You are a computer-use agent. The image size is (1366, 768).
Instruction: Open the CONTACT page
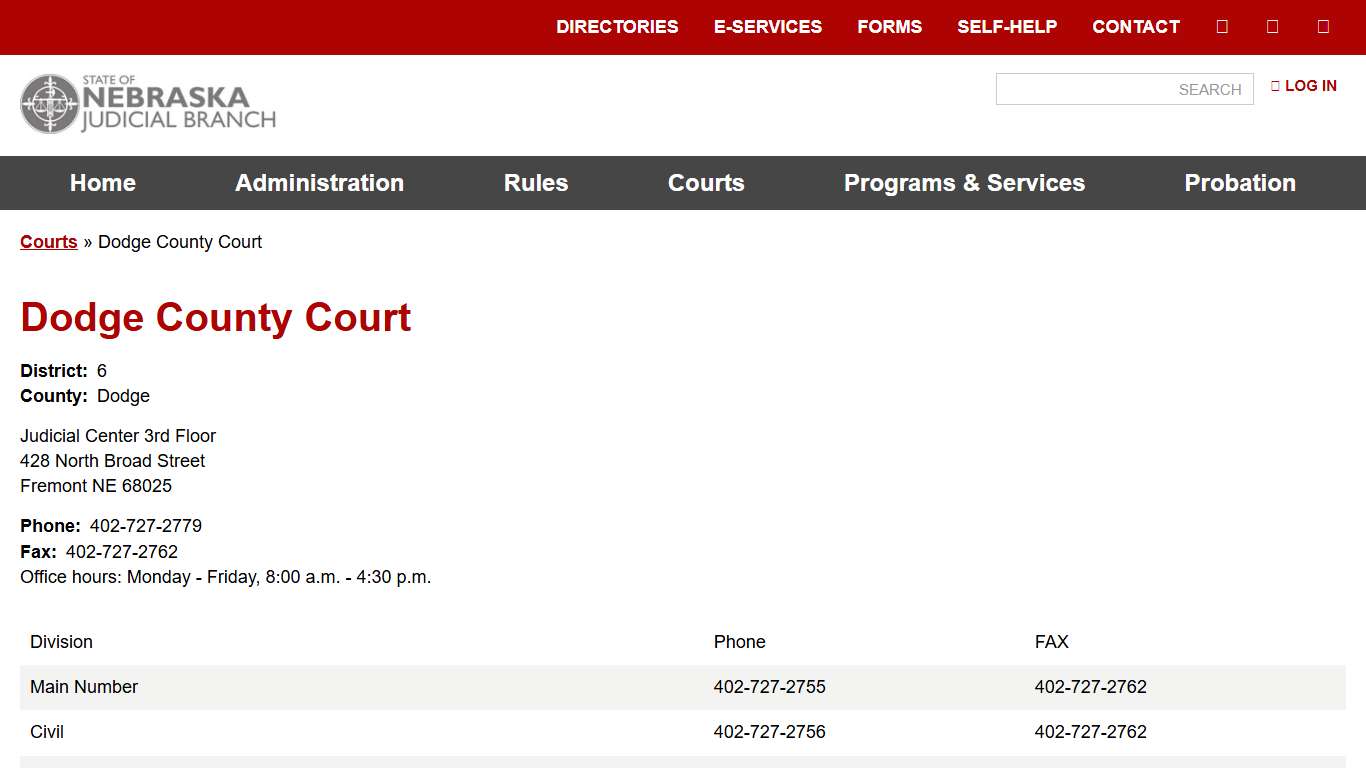click(1135, 26)
